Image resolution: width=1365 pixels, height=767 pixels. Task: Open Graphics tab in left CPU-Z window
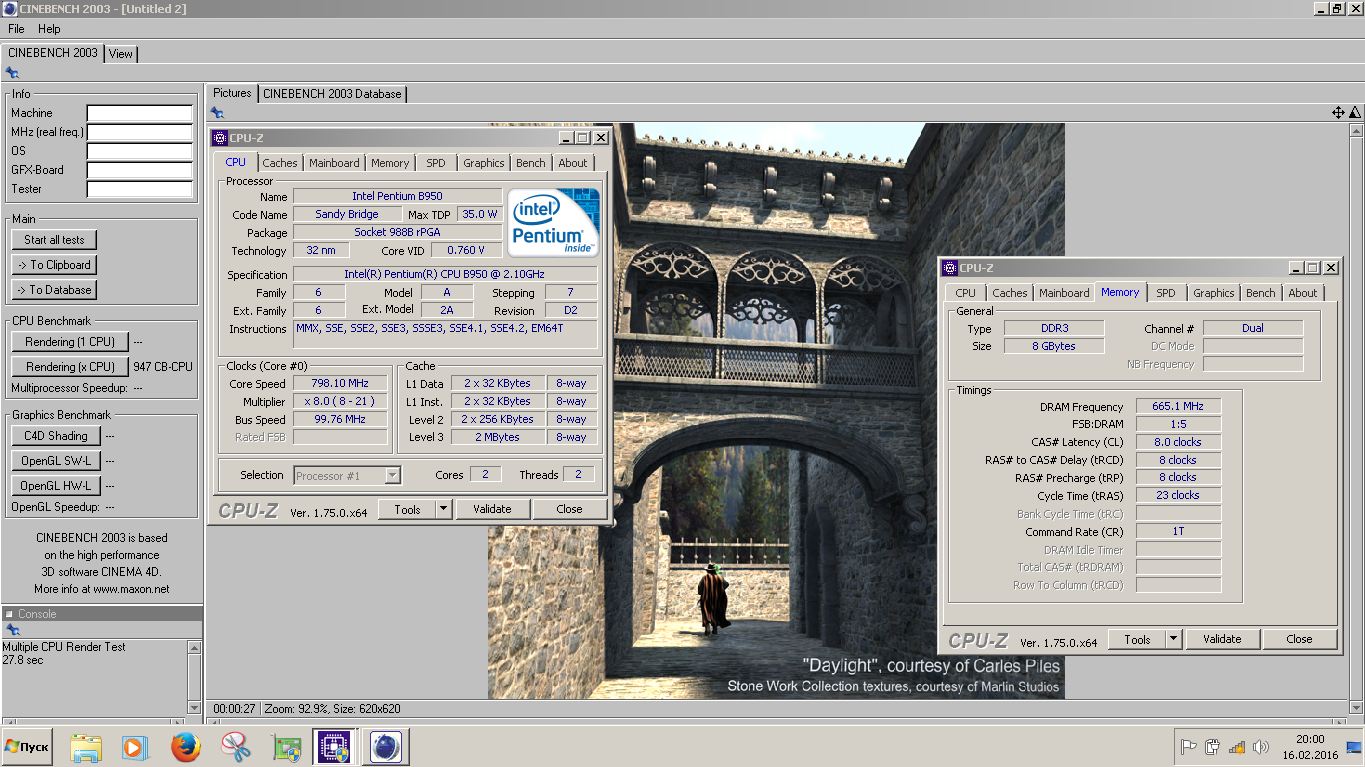click(484, 163)
